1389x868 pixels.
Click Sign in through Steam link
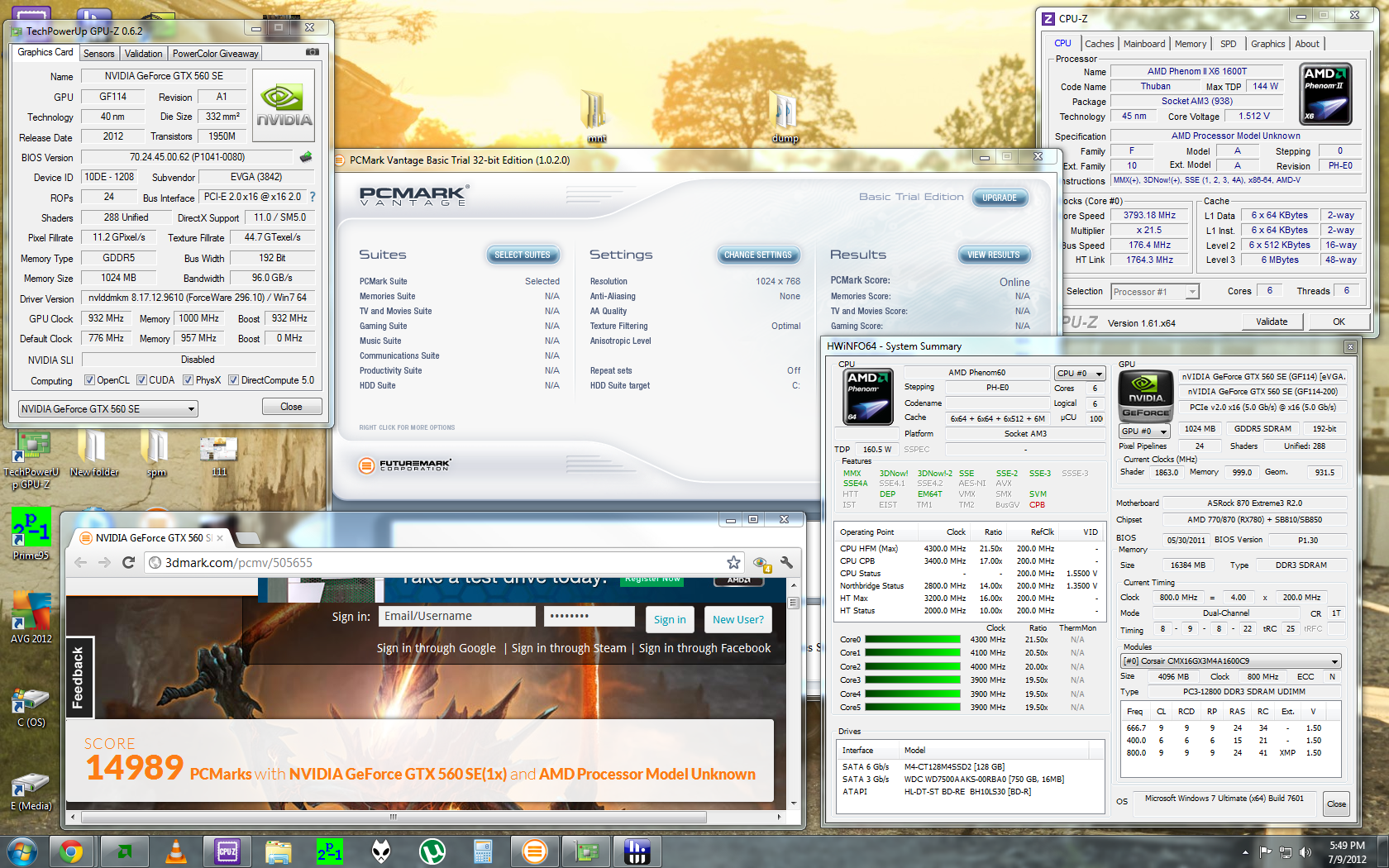[x=569, y=648]
